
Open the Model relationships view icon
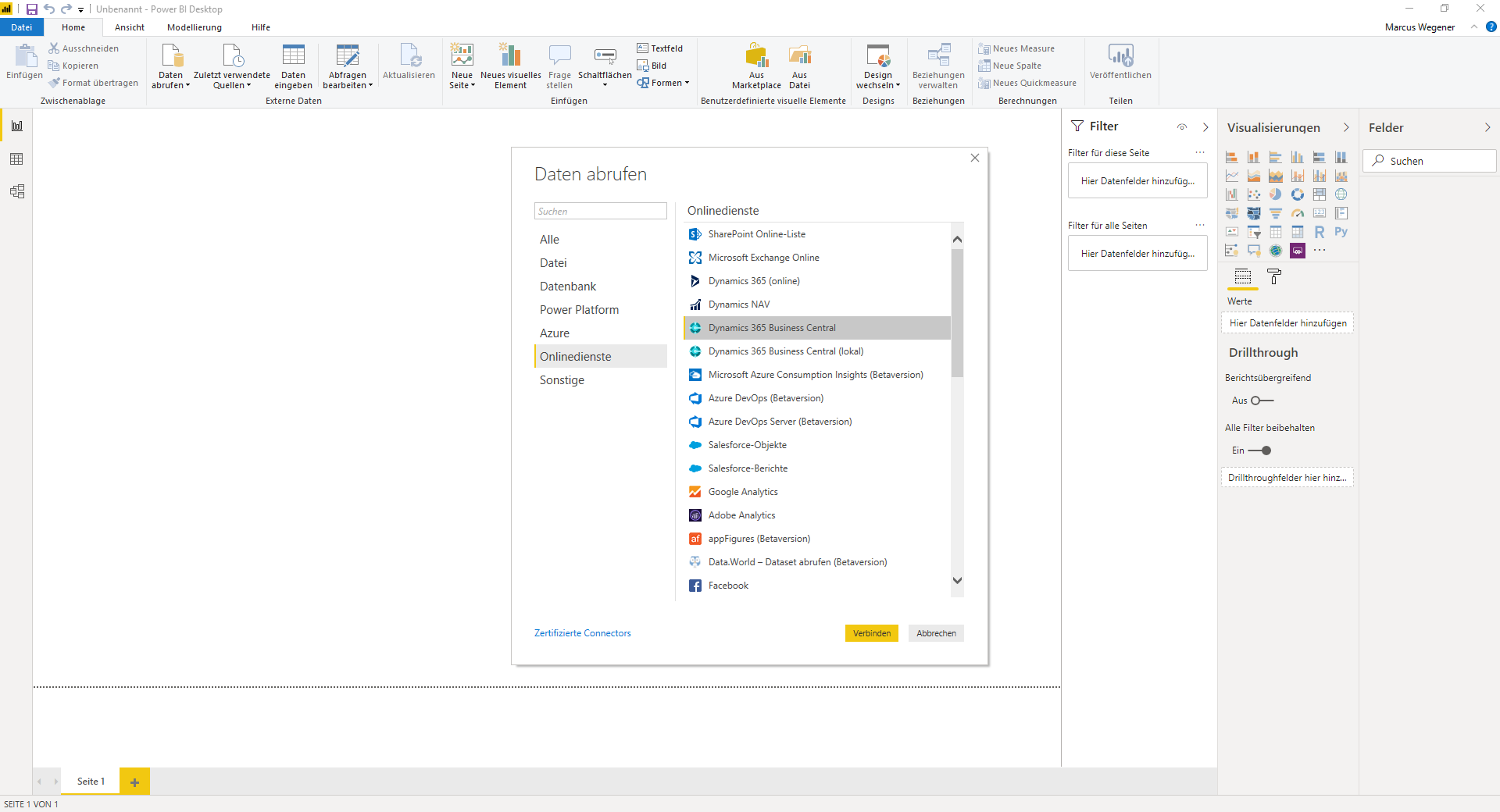(x=16, y=191)
